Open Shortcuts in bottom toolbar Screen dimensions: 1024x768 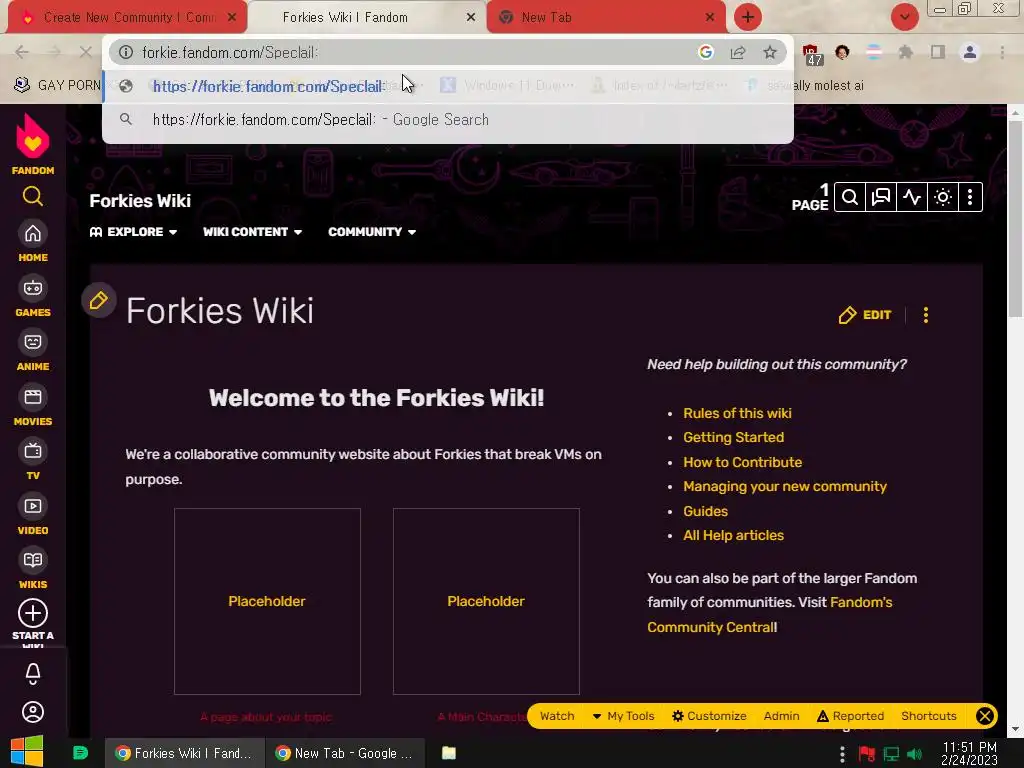pyautogui.click(x=929, y=716)
